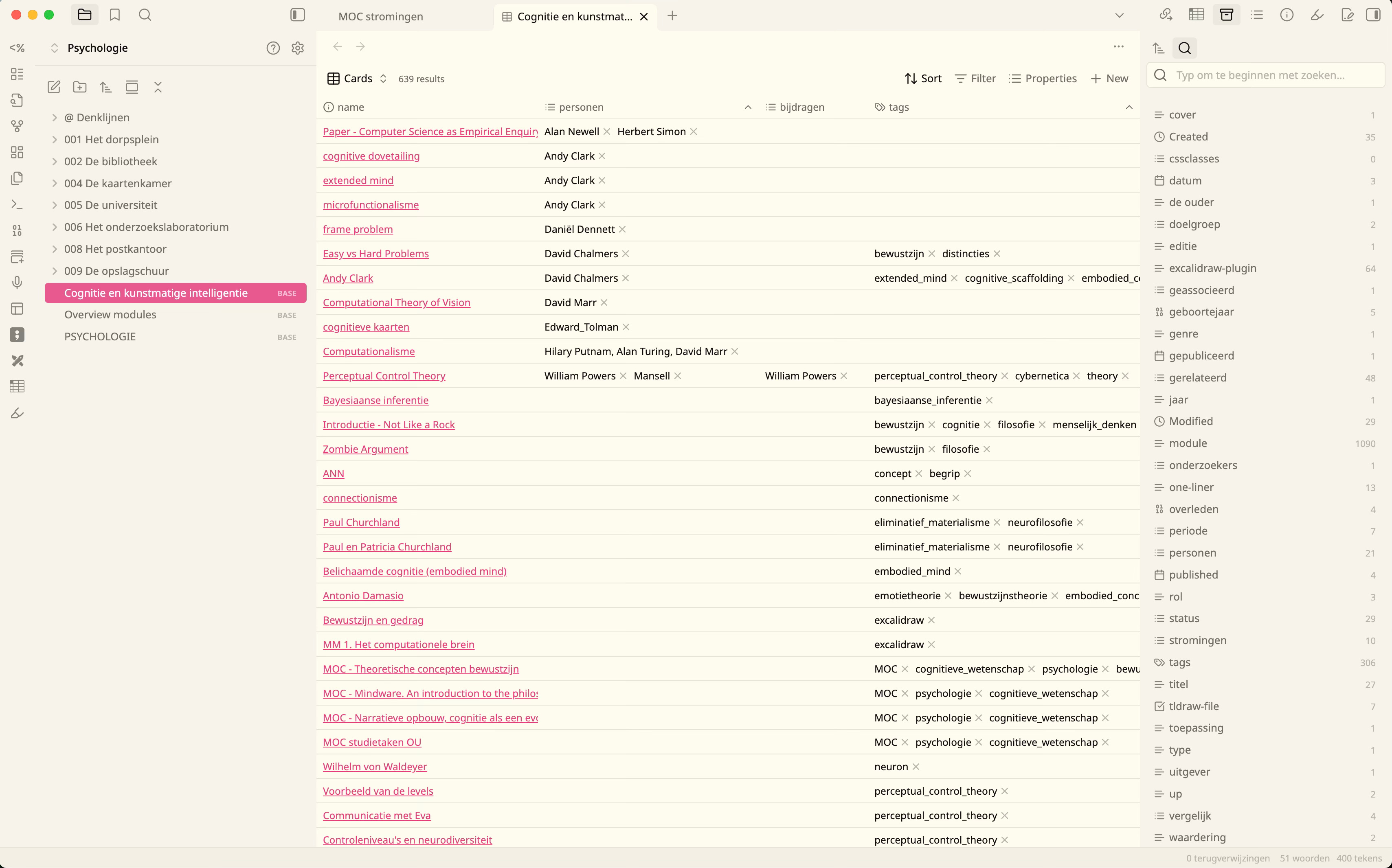Open the more options three-dots menu
This screenshot has height=868, width=1392.
pos(1118,46)
